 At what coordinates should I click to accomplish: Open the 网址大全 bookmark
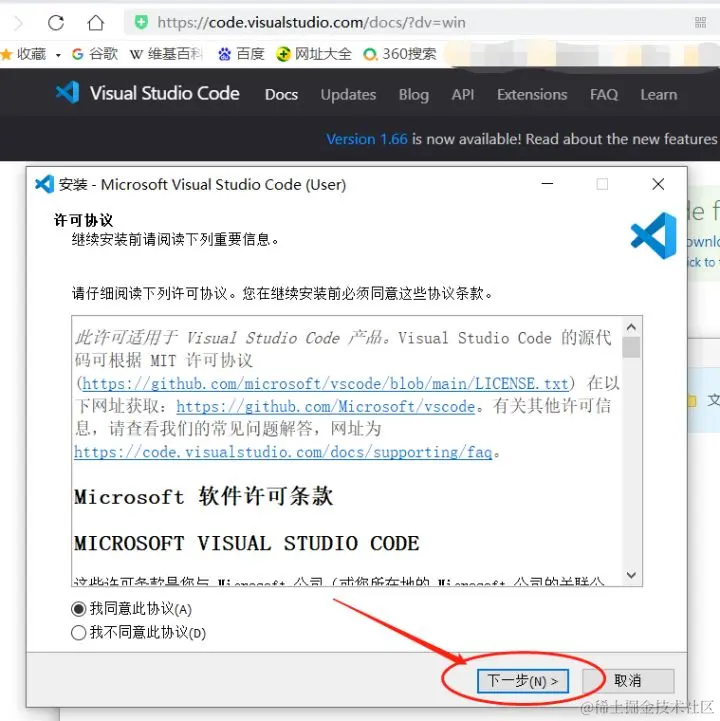(x=314, y=54)
